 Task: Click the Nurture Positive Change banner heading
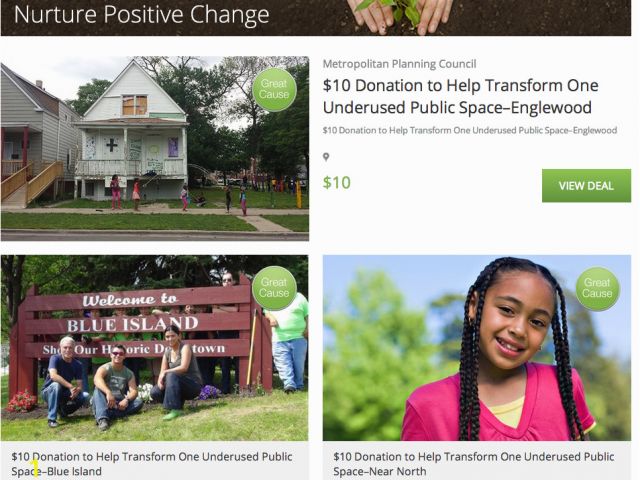[x=142, y=14]
